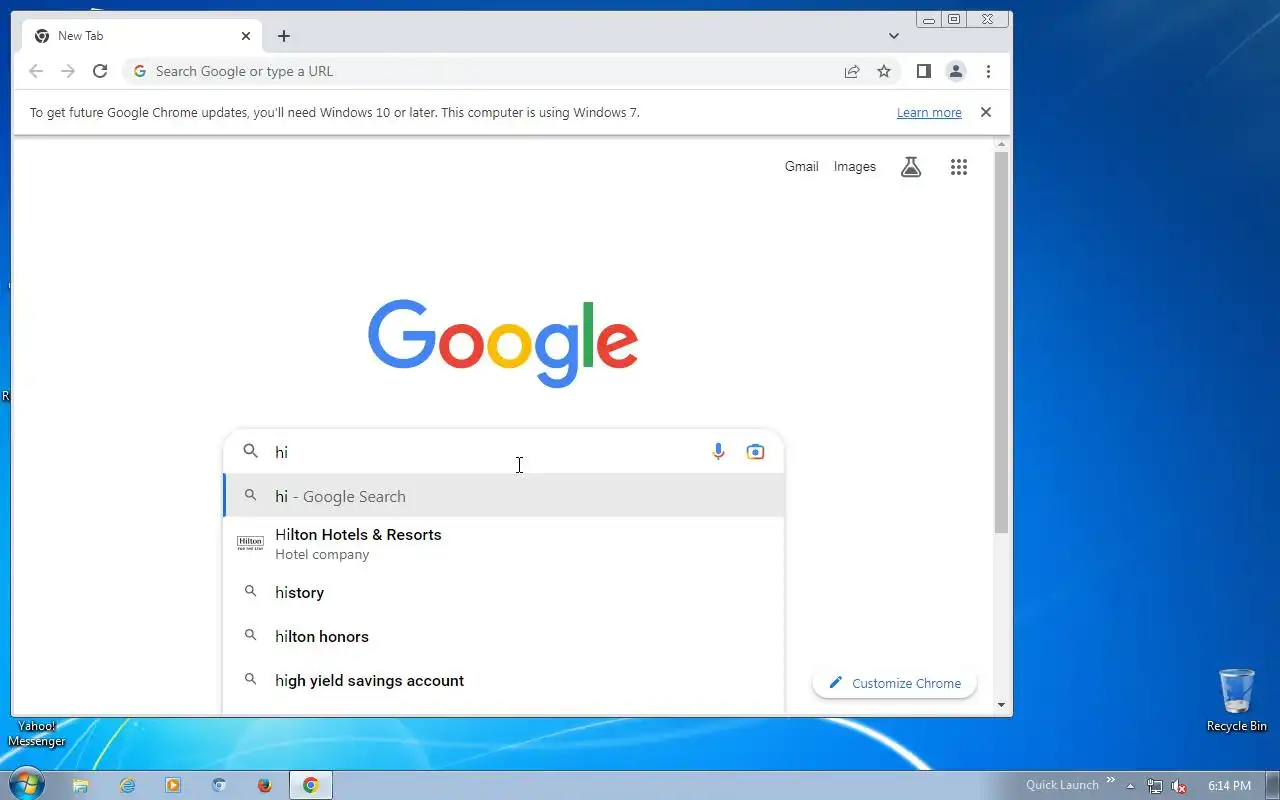Open the network tray icon
Viewport: 1280px width, 800px height.
tap(1155, 786)
